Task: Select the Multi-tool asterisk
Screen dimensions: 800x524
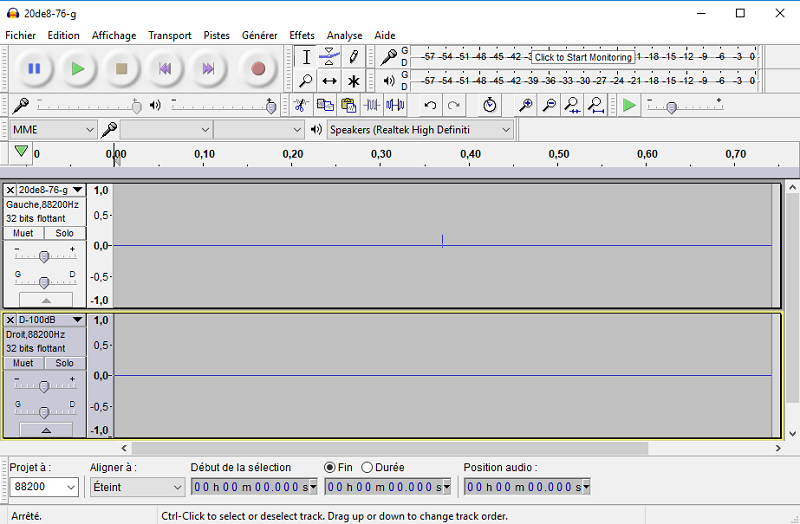Action: (353, 81)
